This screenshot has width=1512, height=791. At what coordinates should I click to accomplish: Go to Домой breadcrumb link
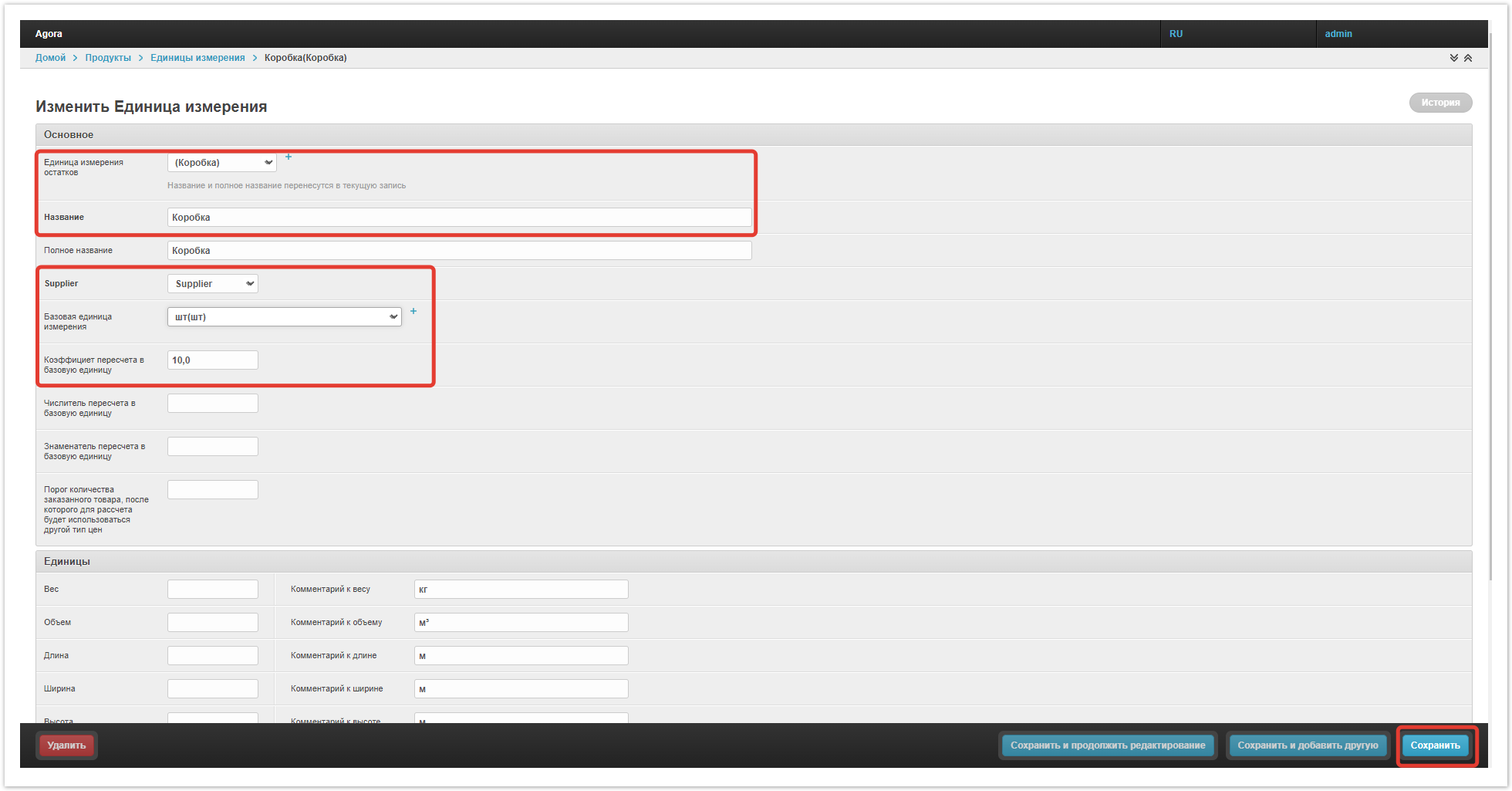point(50,58)
